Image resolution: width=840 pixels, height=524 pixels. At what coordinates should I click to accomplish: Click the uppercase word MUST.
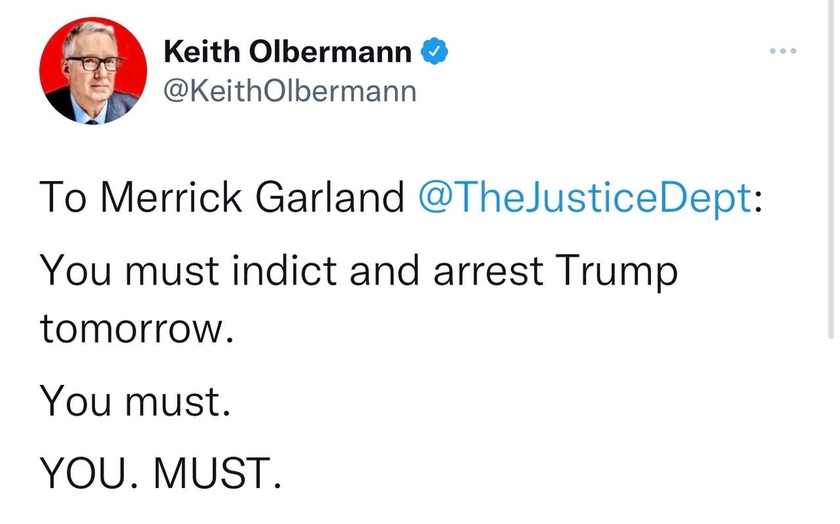pos(212,474)
